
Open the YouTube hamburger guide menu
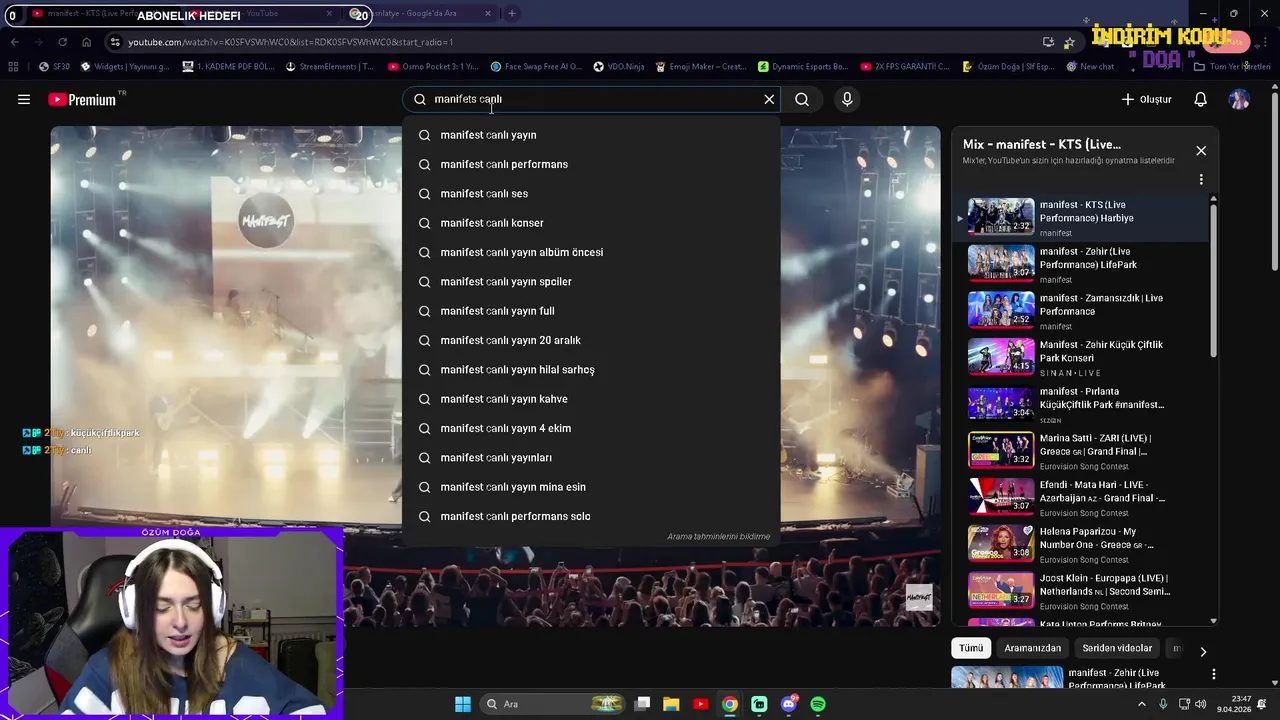click(x=24, y=99)
